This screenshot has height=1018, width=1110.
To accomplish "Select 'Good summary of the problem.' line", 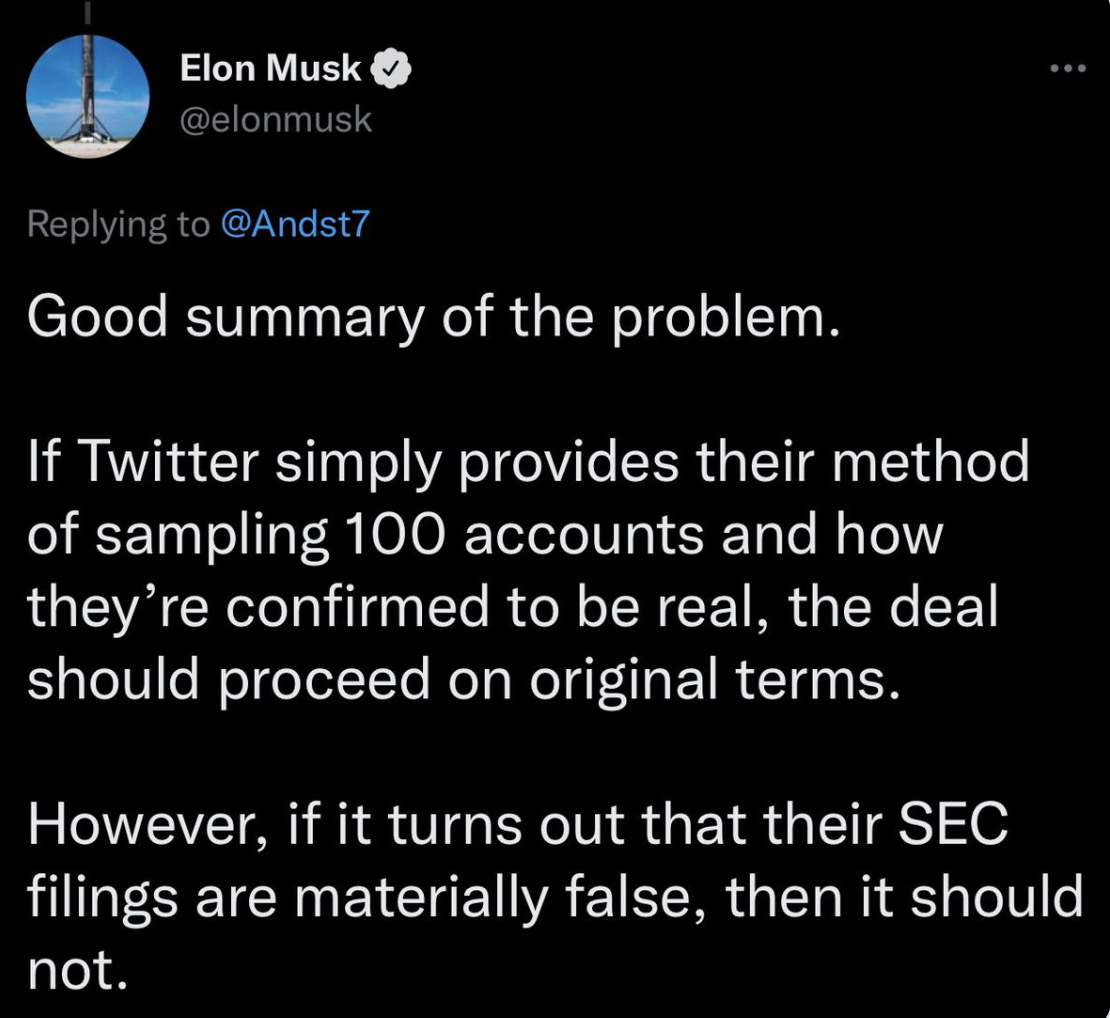I will tap(433, 316).
